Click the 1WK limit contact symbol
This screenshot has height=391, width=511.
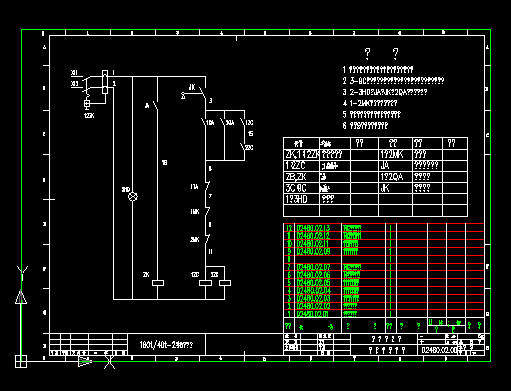pyautogui.click(x=207, y=211)
